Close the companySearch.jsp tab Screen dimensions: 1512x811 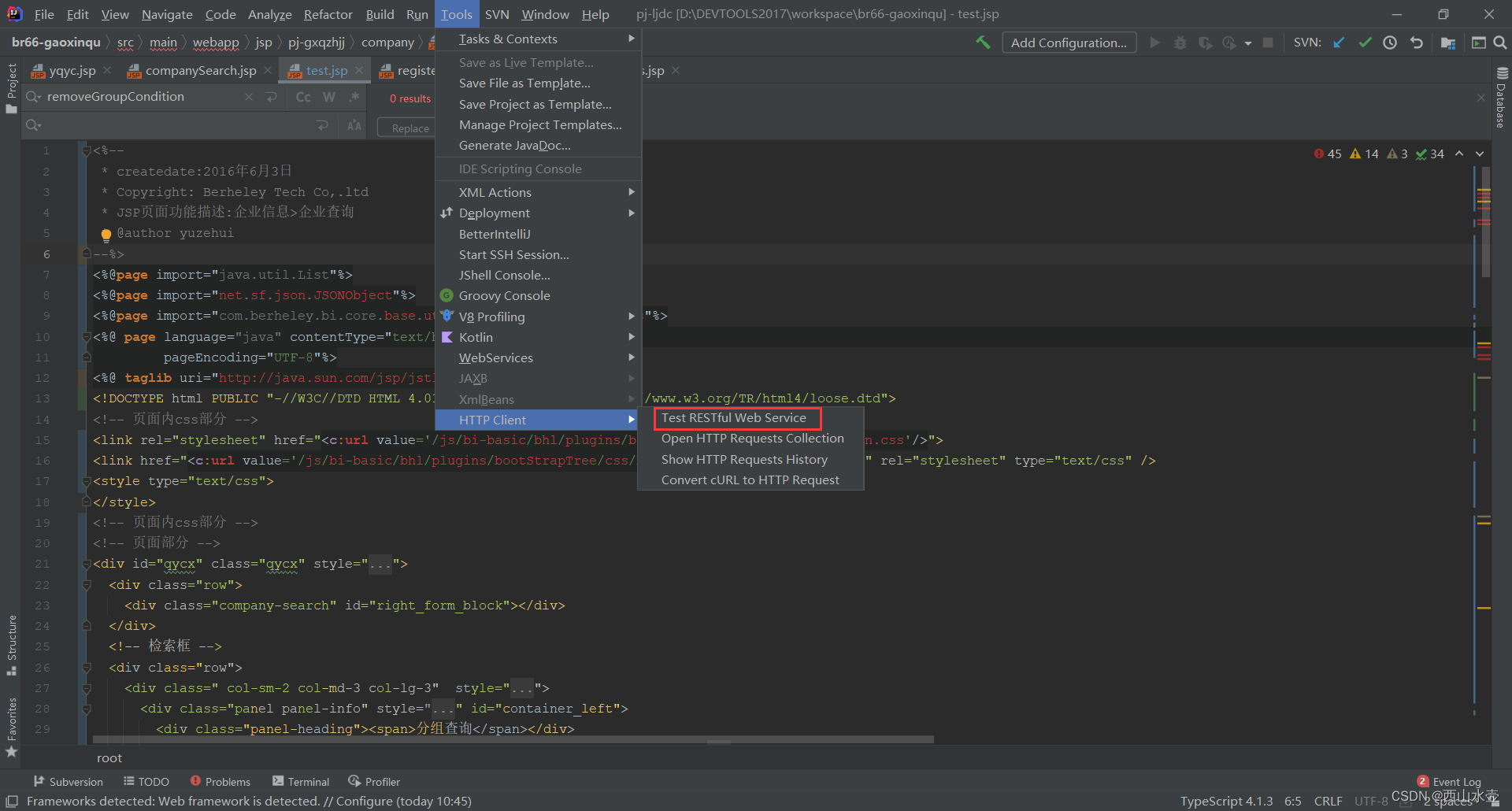tap(268, 70)
